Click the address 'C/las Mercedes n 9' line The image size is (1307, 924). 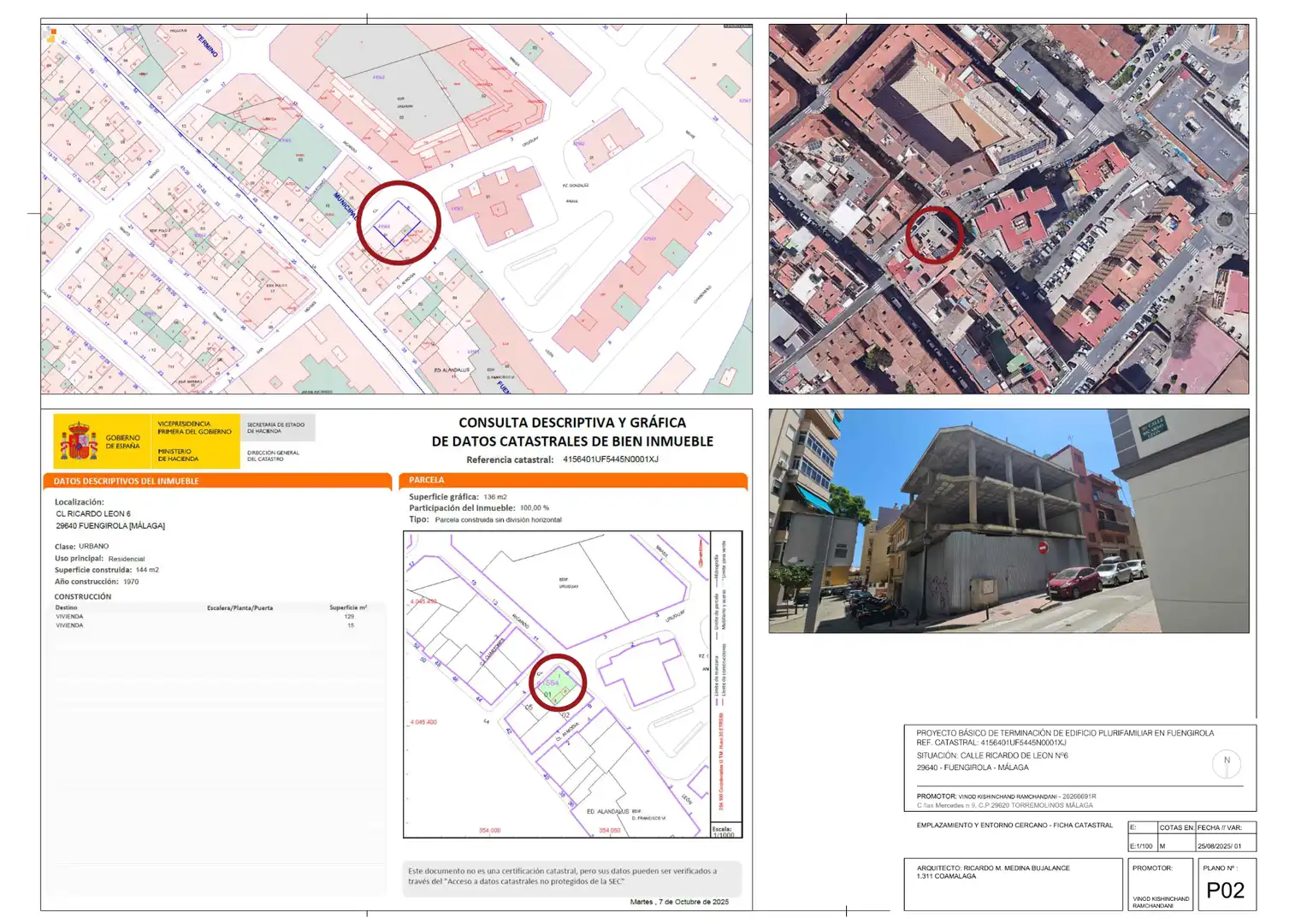click(x=1005, y=805)
